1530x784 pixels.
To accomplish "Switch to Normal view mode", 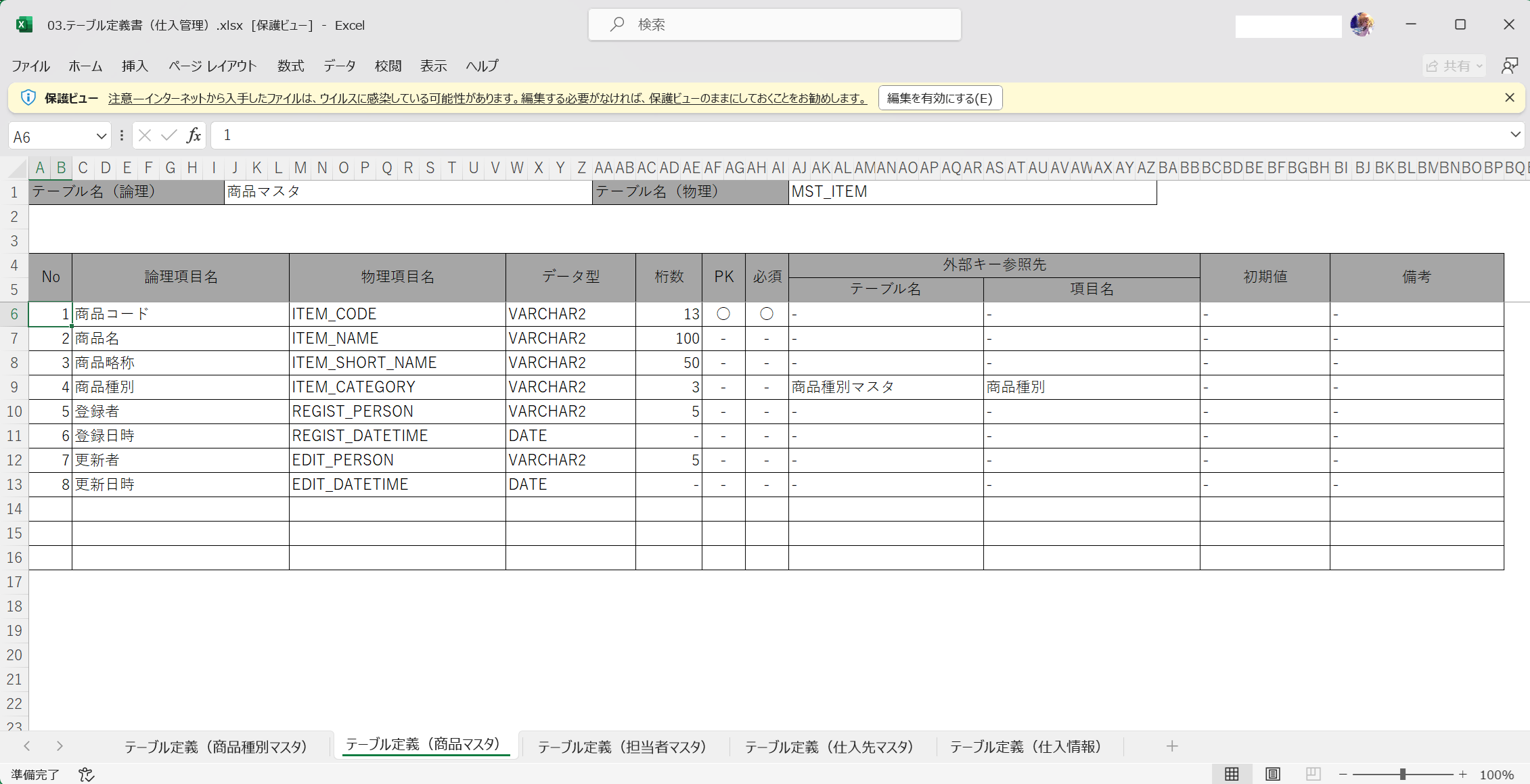I will (x=1232, y=775).
